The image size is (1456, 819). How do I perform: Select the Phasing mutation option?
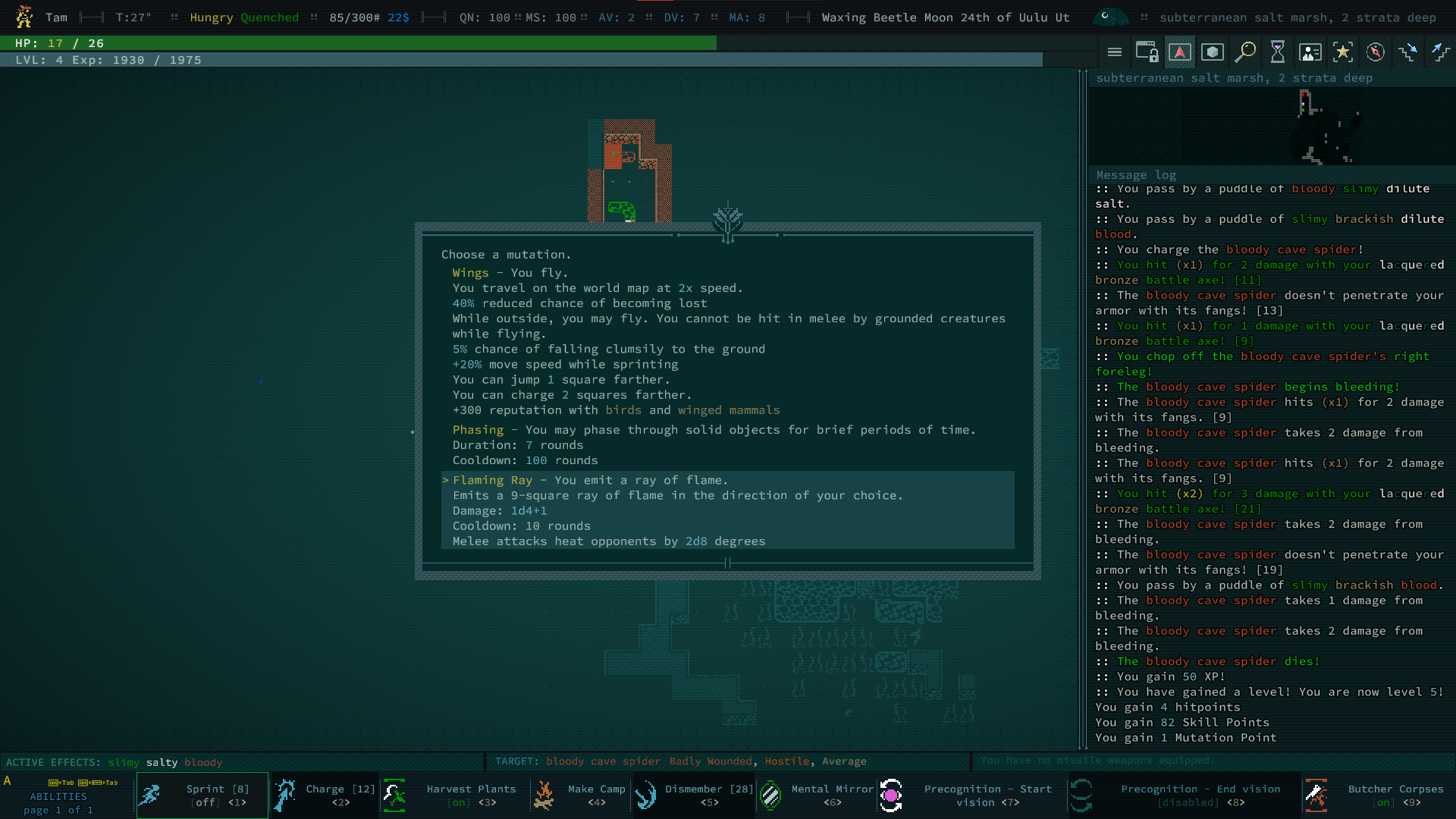[478, 430]
